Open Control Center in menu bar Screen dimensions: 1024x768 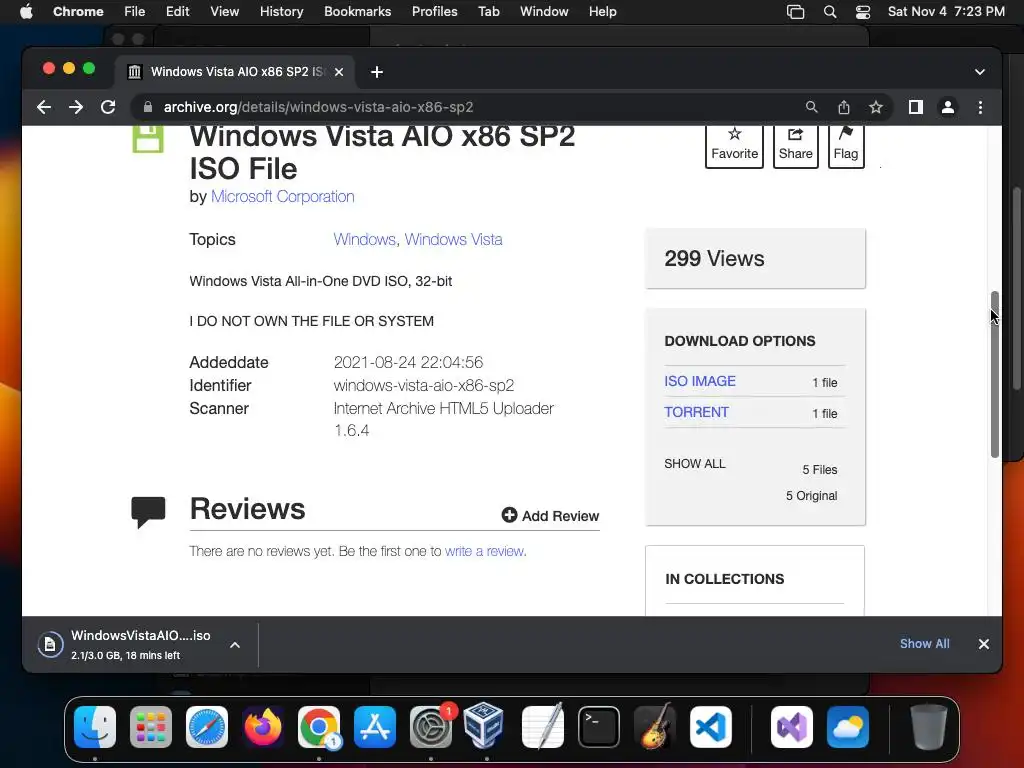pyautogui.click(x=863, y=12)
